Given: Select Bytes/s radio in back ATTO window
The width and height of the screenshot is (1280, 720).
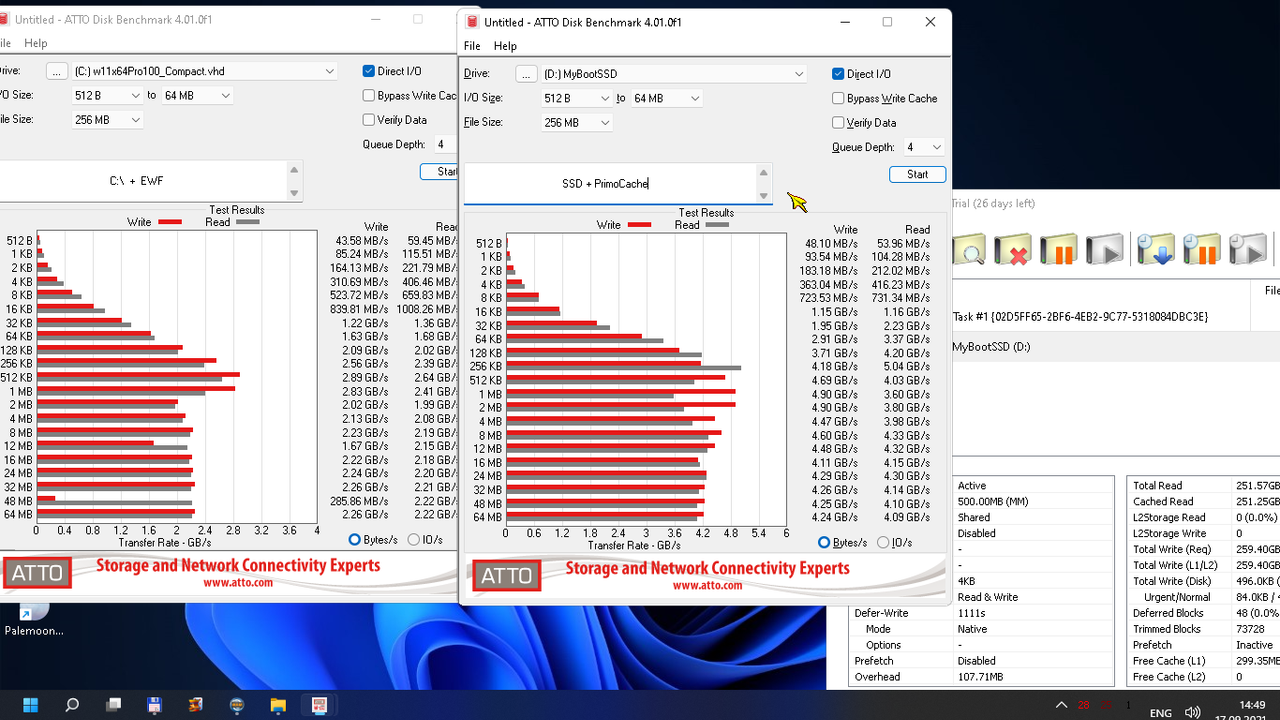Looking at the screenshot, I should [355, 539].
